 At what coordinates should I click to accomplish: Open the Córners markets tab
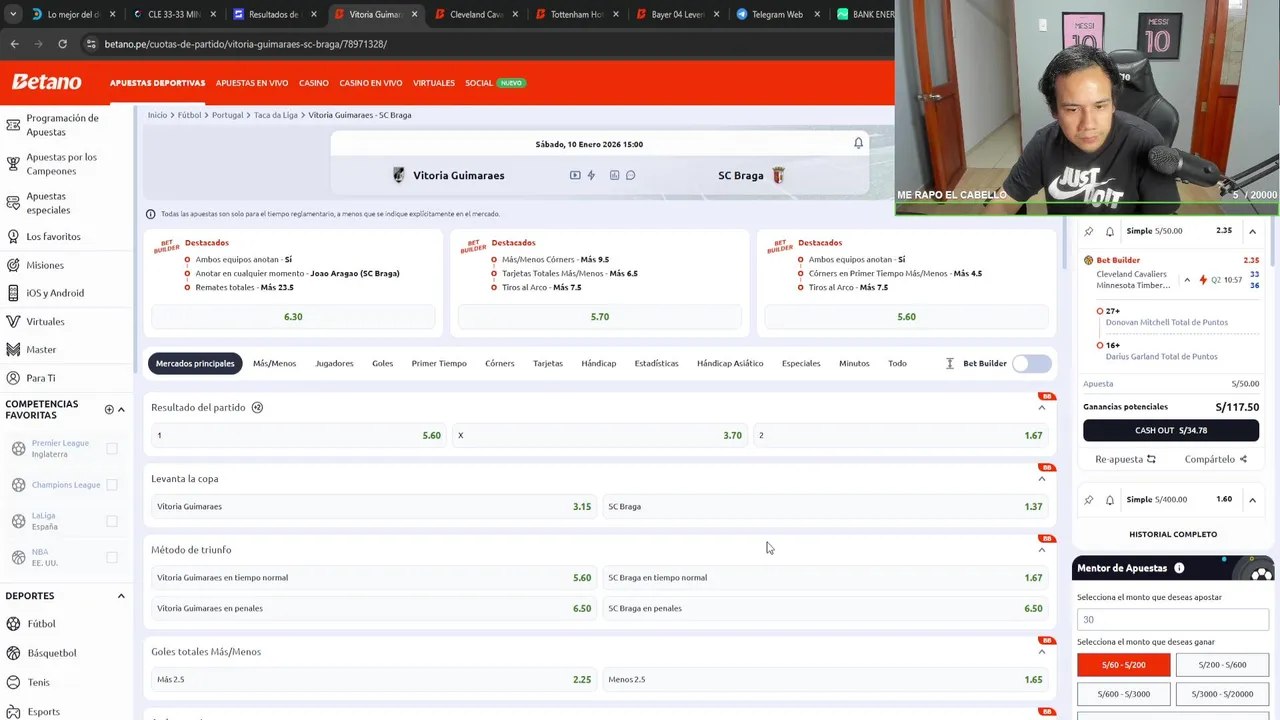(499, 363)
